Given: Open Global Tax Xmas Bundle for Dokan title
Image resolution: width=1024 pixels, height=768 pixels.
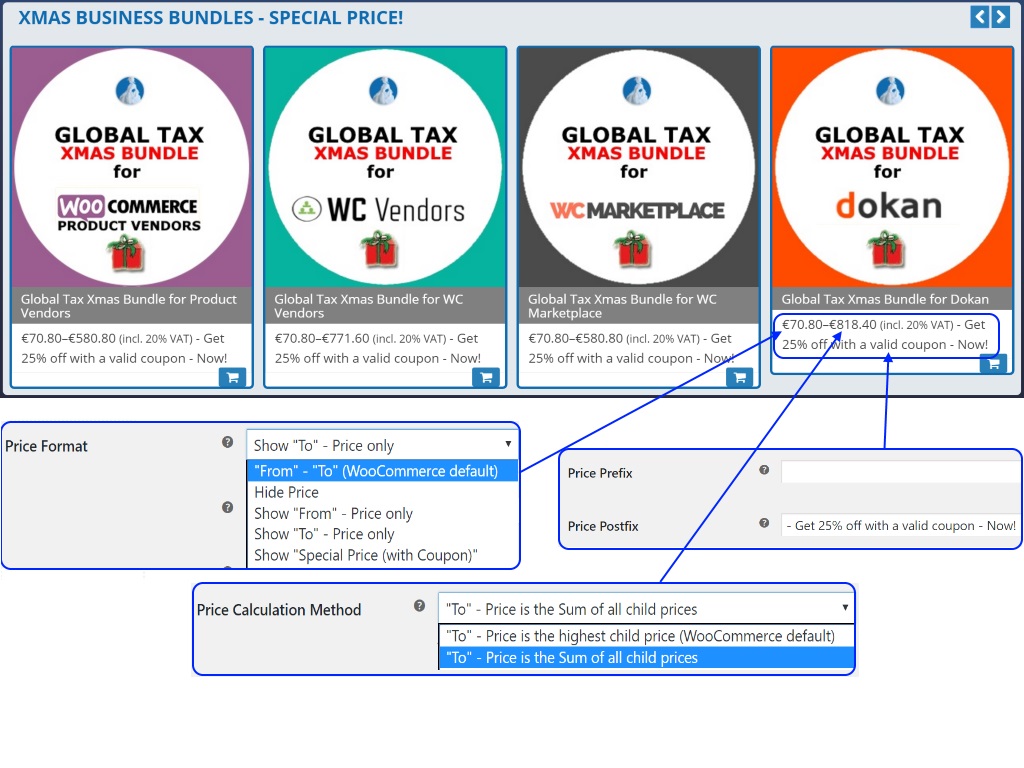Looking at the screenshot, I should [885, 299].
